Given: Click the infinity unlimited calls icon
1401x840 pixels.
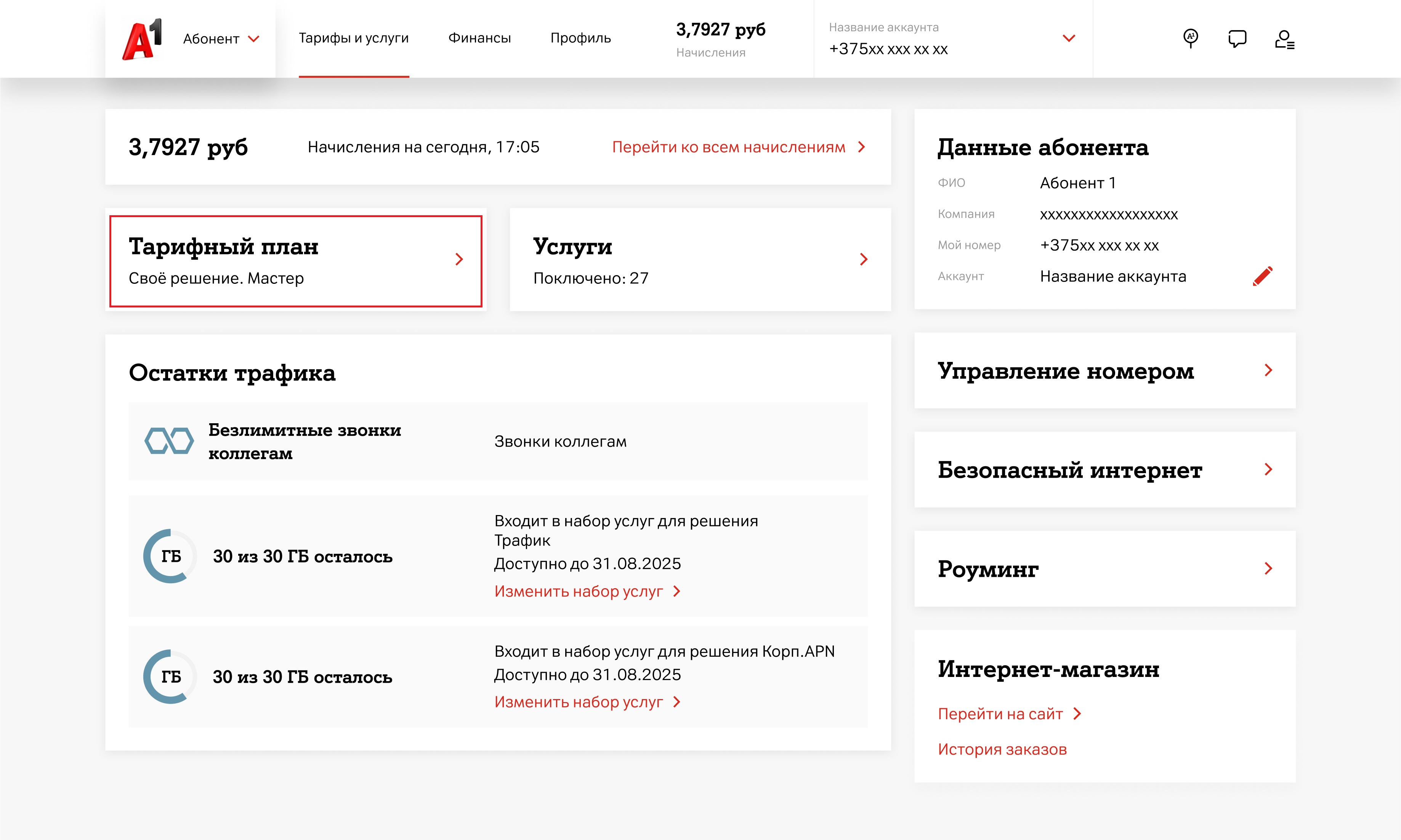Looking at the screenshot, I should pos(169,441).
